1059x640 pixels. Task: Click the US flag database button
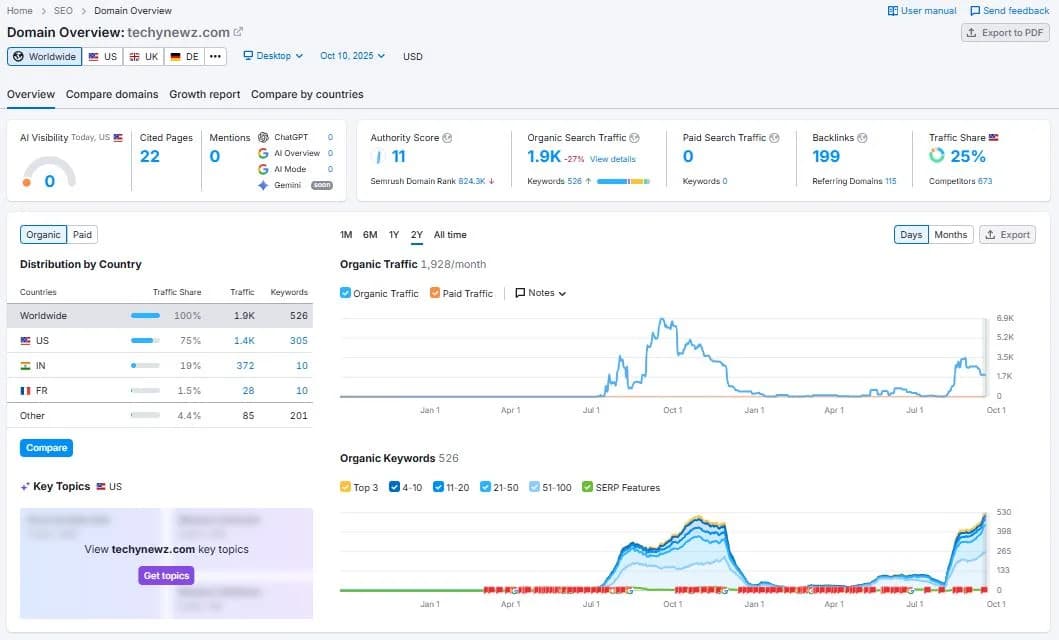[103, 57]
